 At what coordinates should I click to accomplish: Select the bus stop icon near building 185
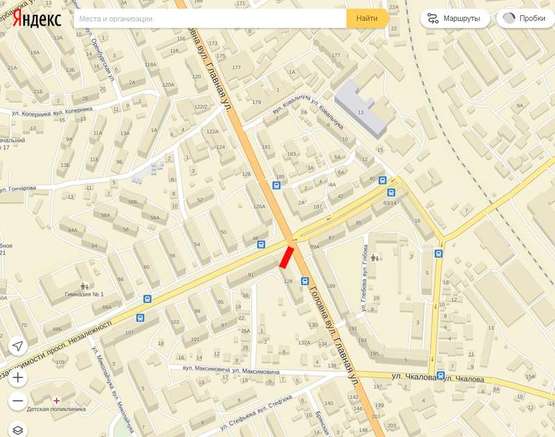[x=276, y=185]
